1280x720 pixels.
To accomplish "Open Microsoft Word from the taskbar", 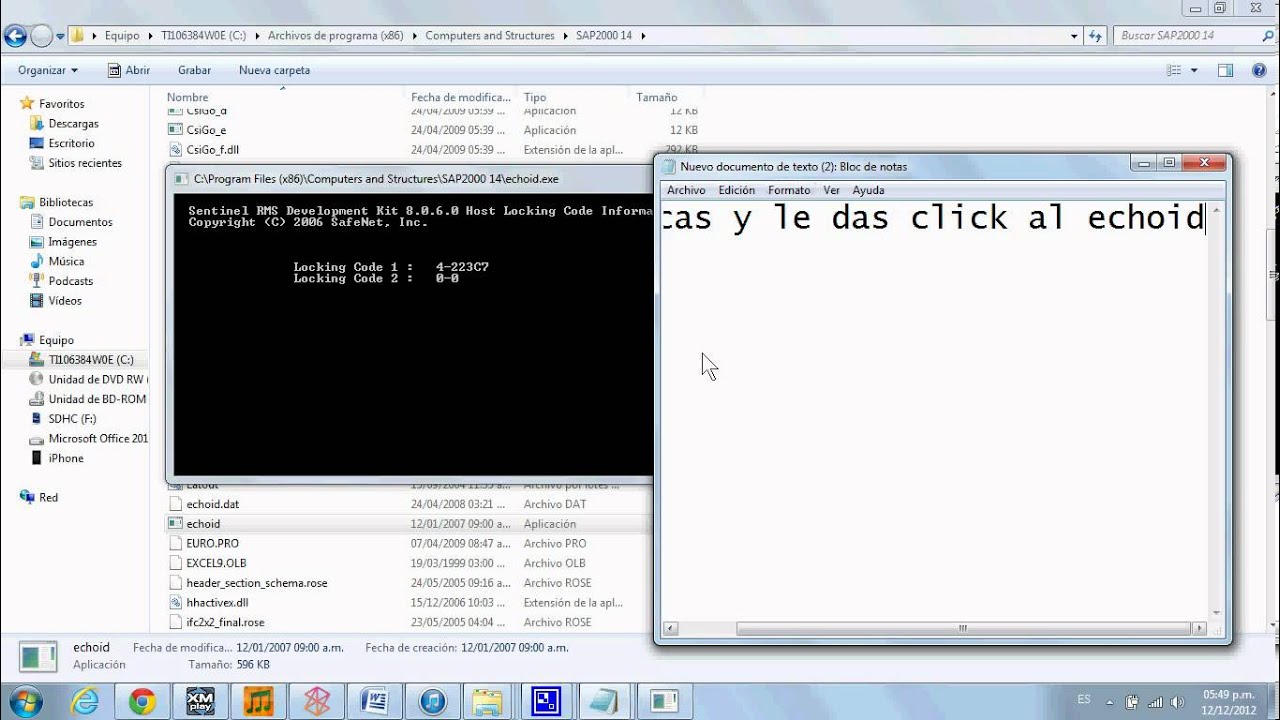I will [373, 701].
